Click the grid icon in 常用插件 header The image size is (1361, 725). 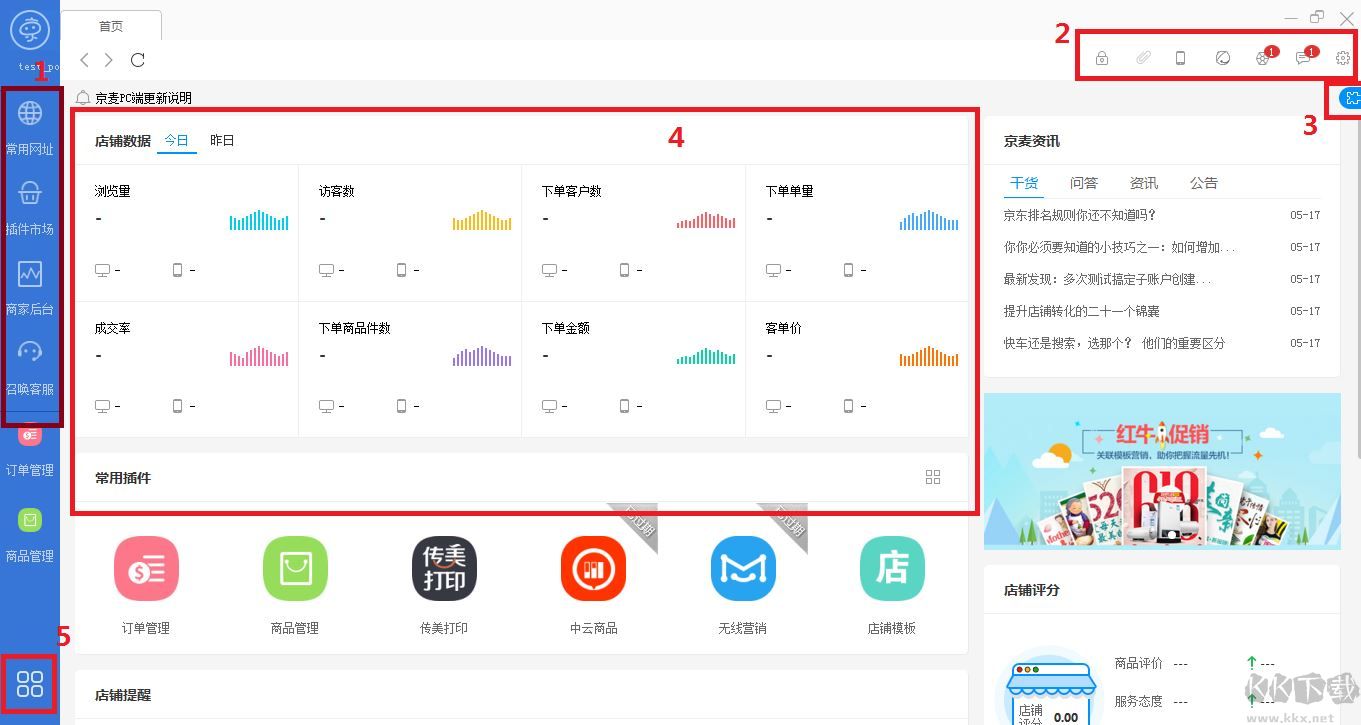coord(933,477)
